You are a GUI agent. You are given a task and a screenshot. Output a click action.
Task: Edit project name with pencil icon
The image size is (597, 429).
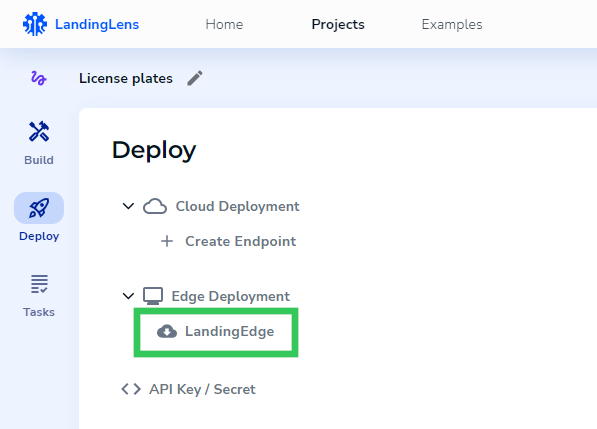[195, 78]
